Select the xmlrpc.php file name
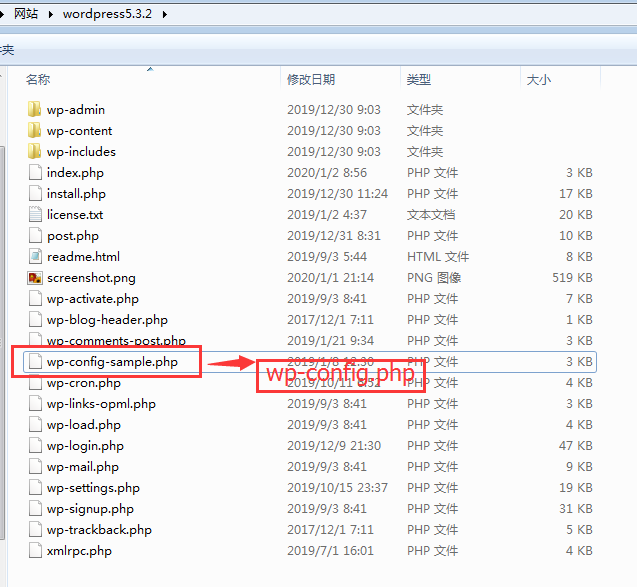 [79, 551]
